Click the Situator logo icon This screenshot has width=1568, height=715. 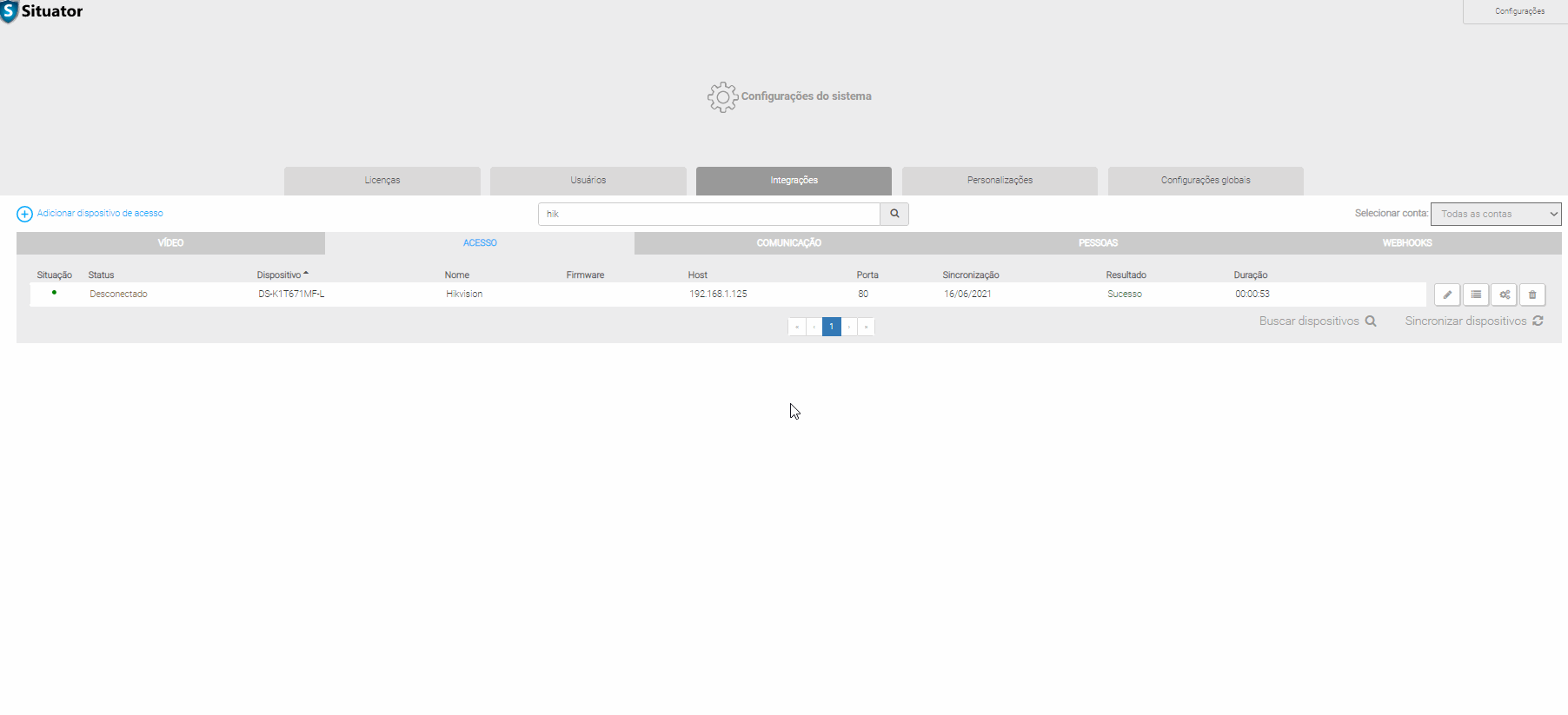click(10, 11)
